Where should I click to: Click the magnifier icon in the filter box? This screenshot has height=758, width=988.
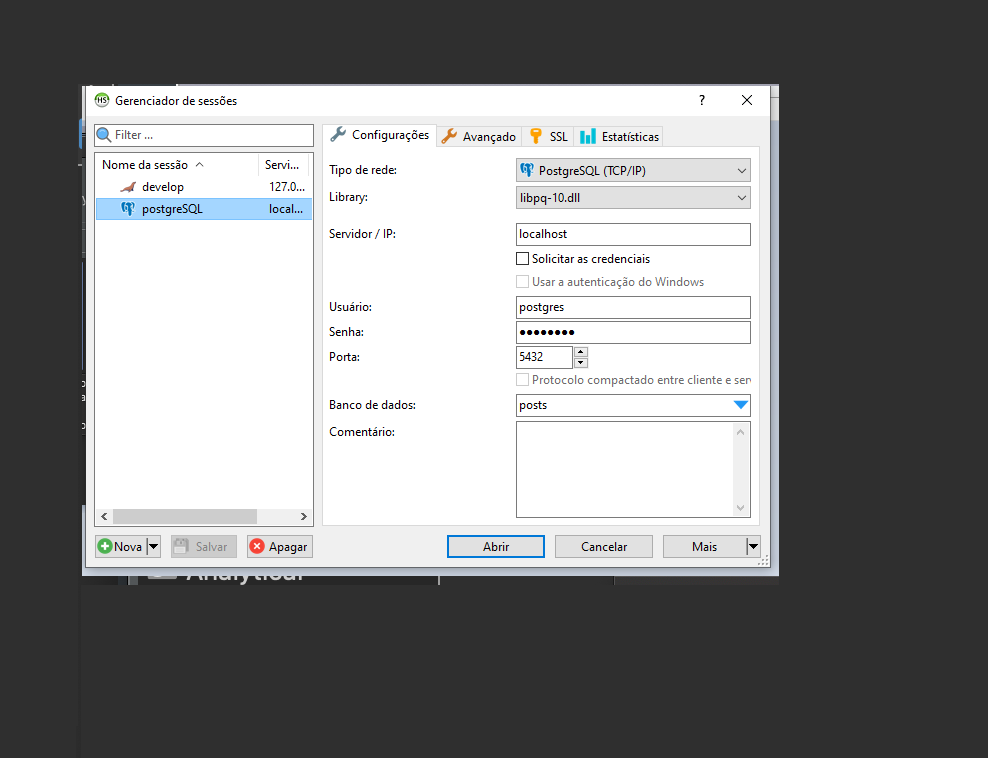[x=104, y=135]
